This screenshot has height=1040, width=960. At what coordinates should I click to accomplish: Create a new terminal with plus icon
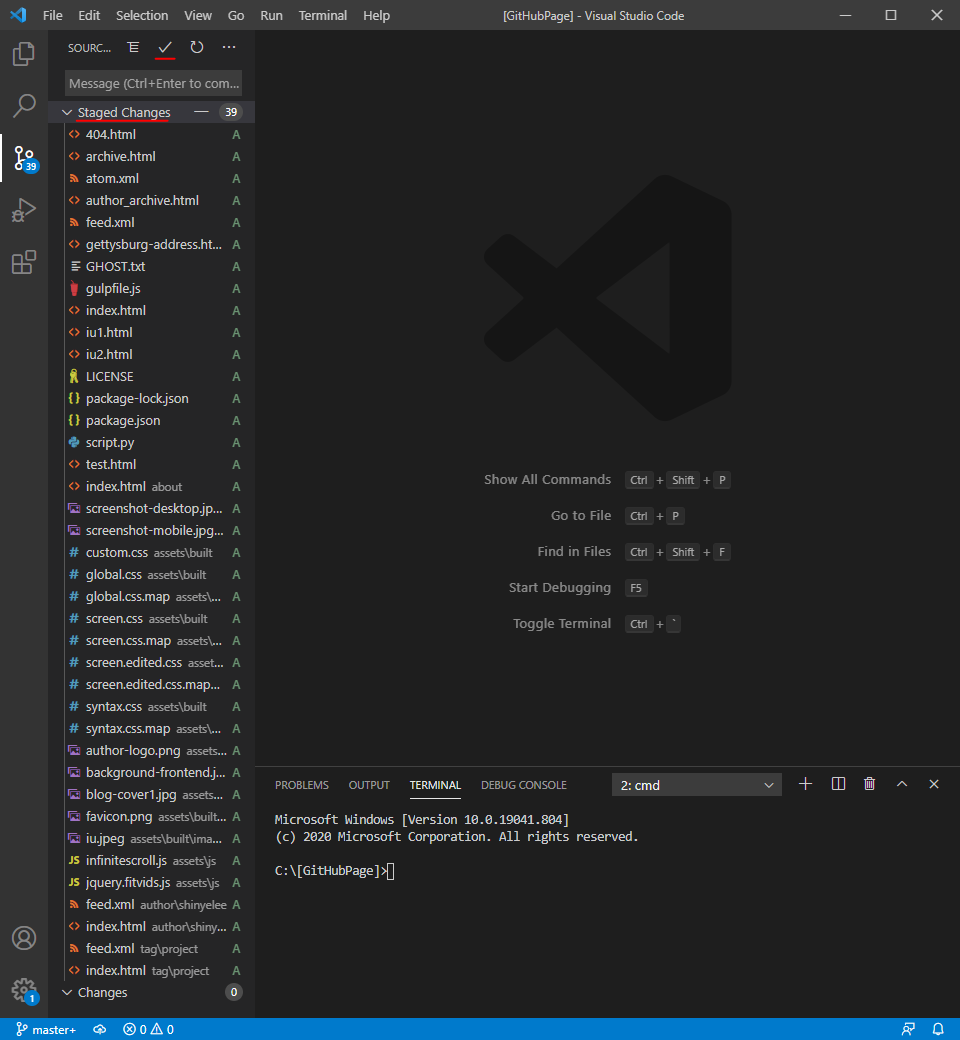point(805,784)
